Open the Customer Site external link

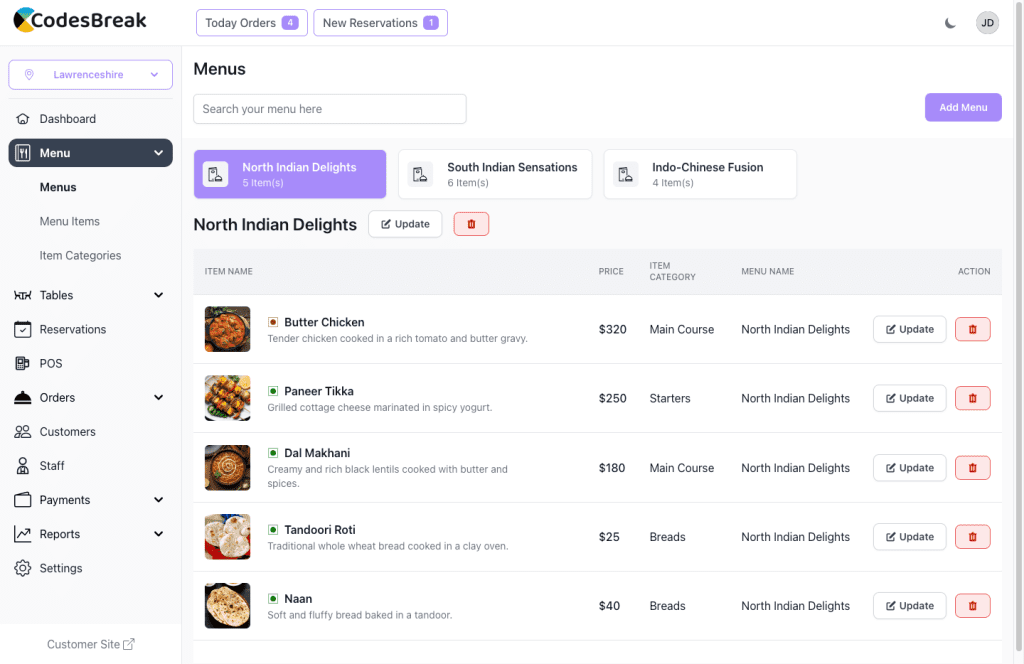(x=91, y=644)
